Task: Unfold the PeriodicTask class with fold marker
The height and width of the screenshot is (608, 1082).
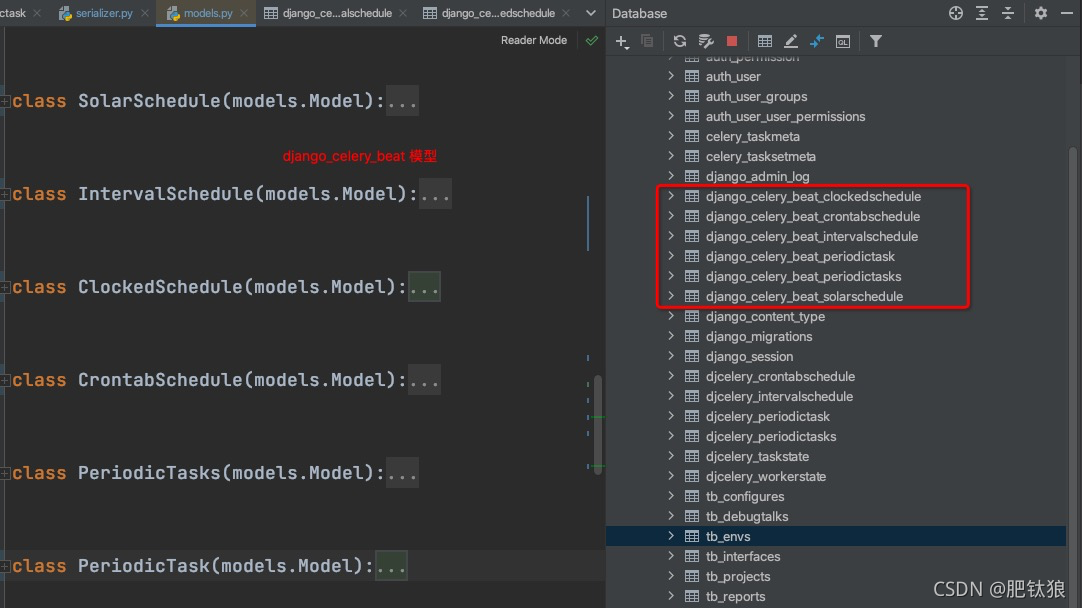Action: coord(5,567)
